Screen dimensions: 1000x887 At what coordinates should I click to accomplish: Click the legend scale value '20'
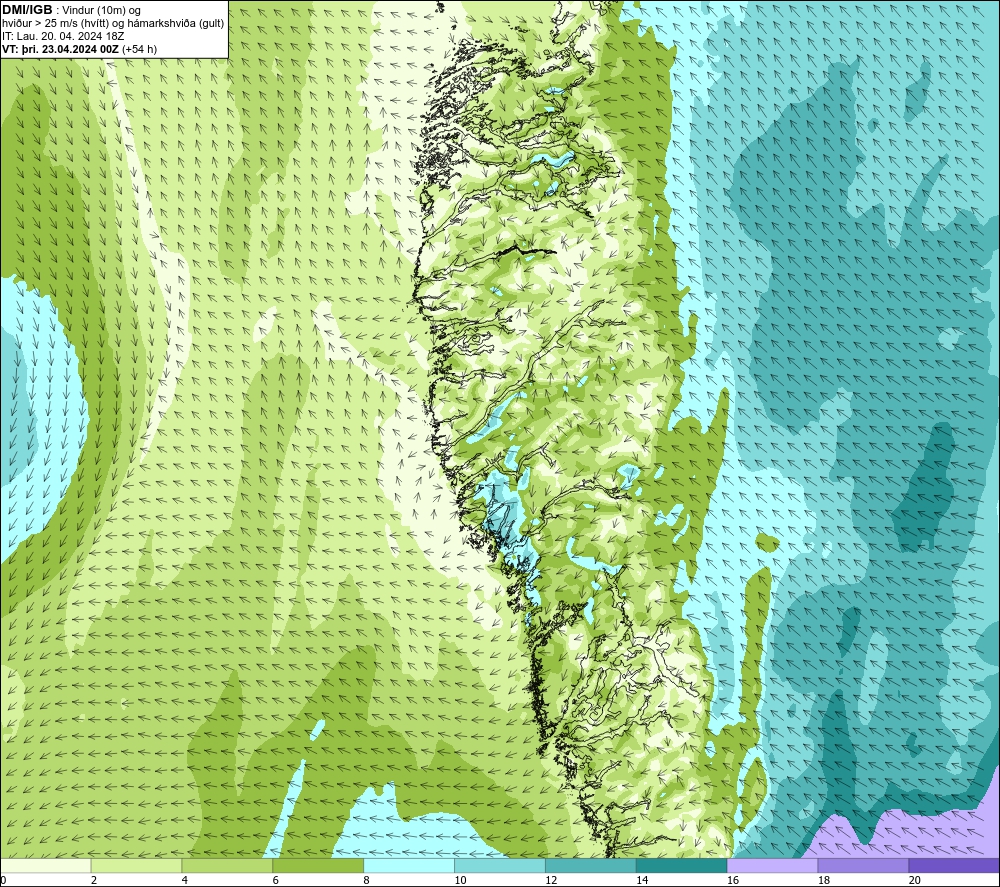click(915, 881)
